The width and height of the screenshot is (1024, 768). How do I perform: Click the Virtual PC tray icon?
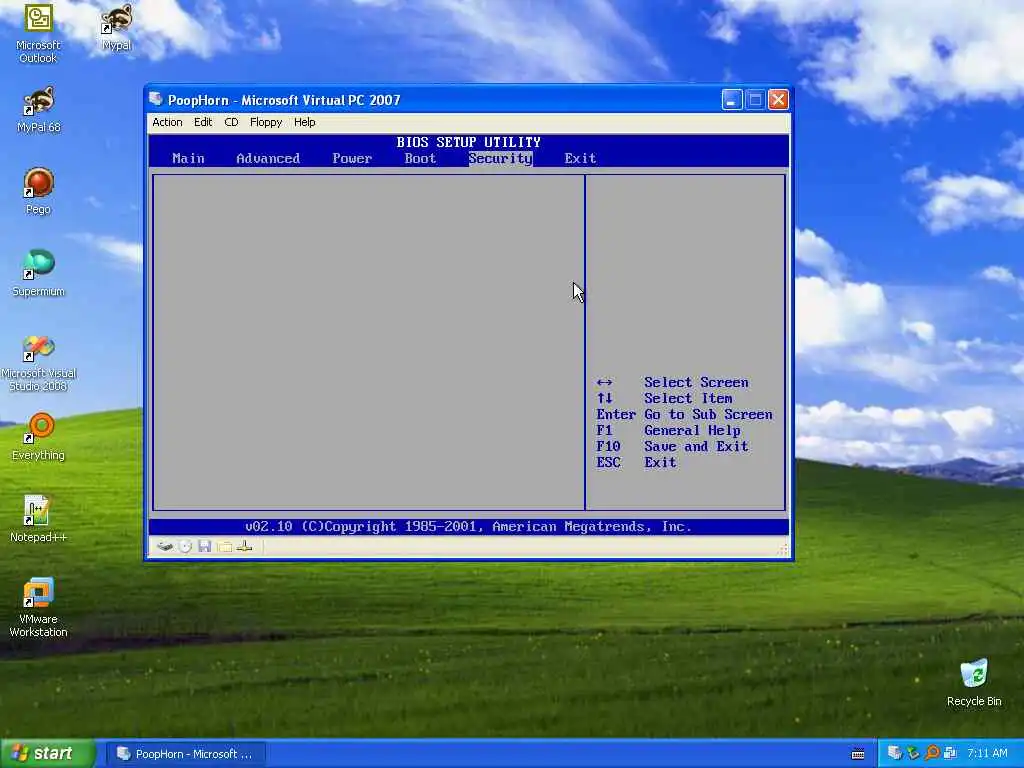[894, 753]
